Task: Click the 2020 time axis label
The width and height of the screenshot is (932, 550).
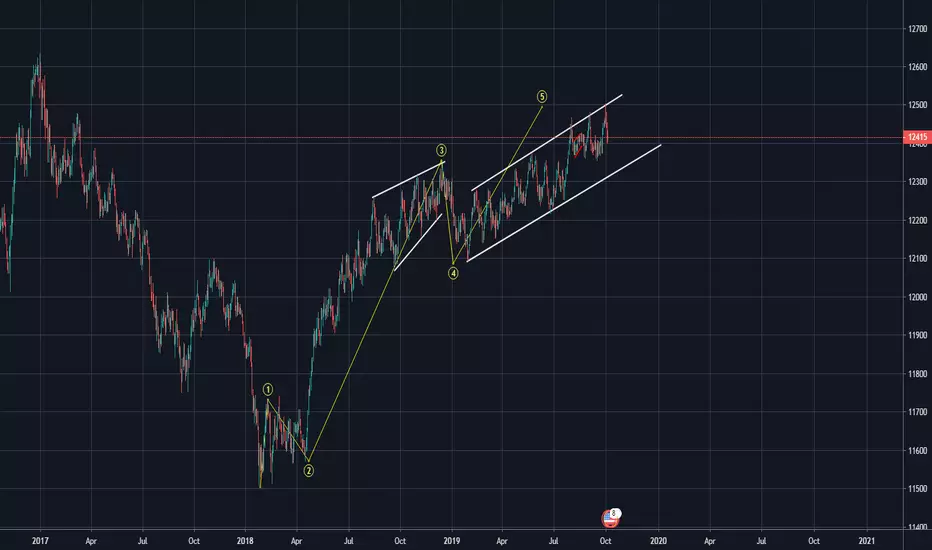Action: tap(658, 540)
